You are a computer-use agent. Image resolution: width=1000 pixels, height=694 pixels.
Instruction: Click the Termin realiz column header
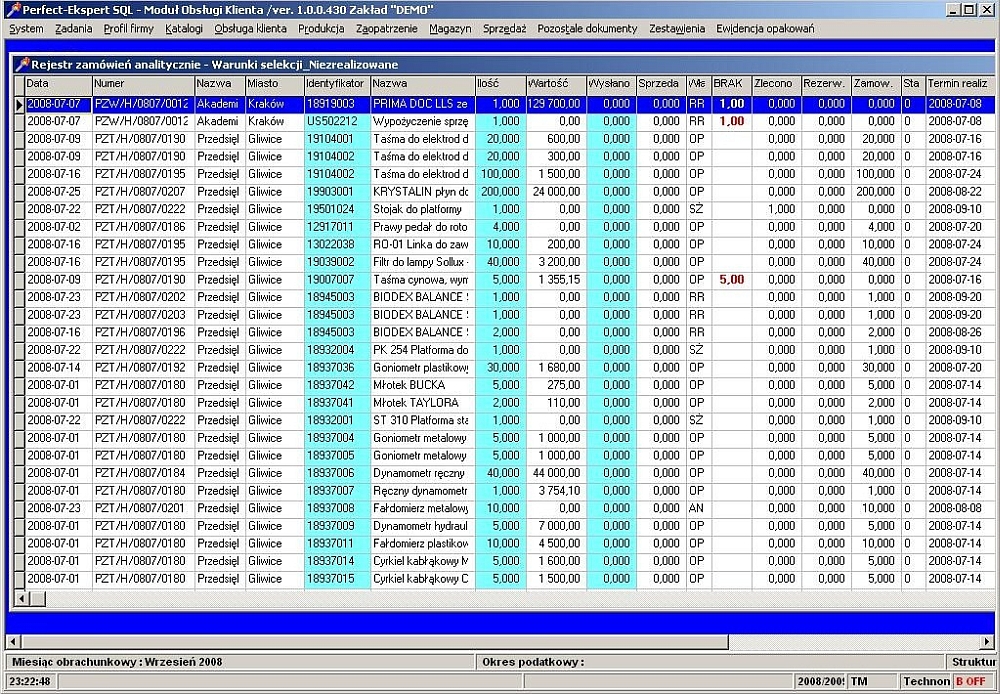pyautogui.click(x=959, y=84)
